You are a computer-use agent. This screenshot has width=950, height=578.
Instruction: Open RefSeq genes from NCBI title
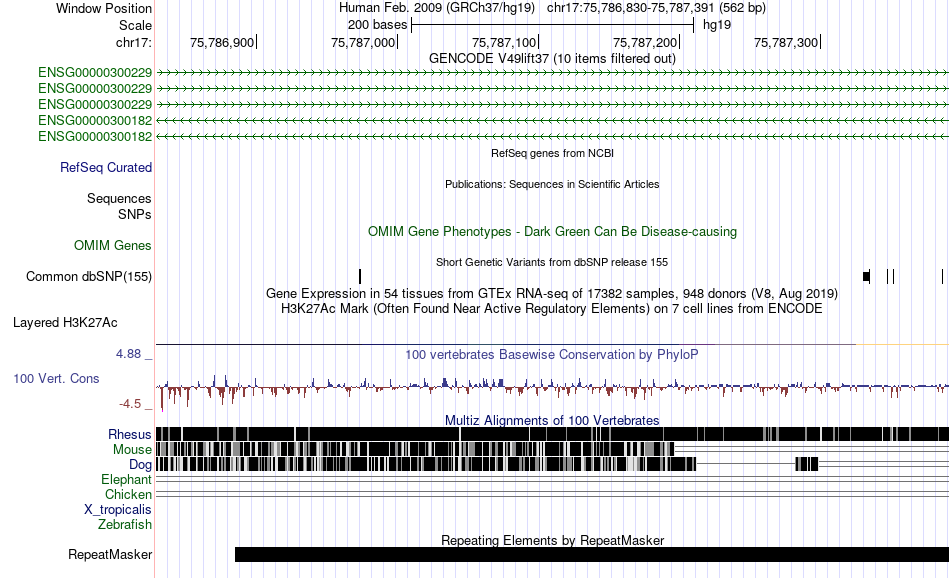552,153
